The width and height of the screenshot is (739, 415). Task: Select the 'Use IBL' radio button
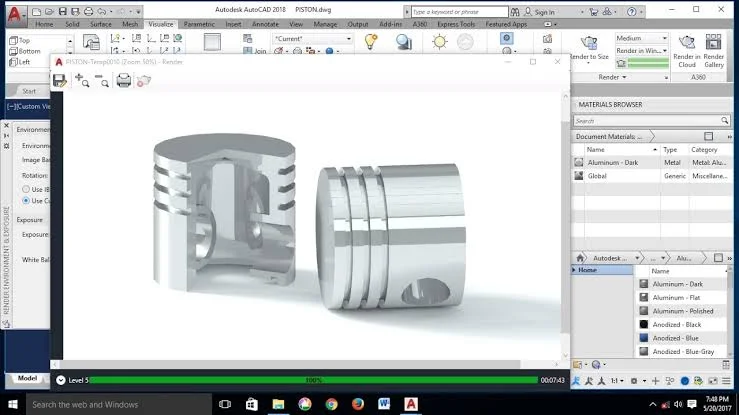pyautogui.click(x=26, y=189)
